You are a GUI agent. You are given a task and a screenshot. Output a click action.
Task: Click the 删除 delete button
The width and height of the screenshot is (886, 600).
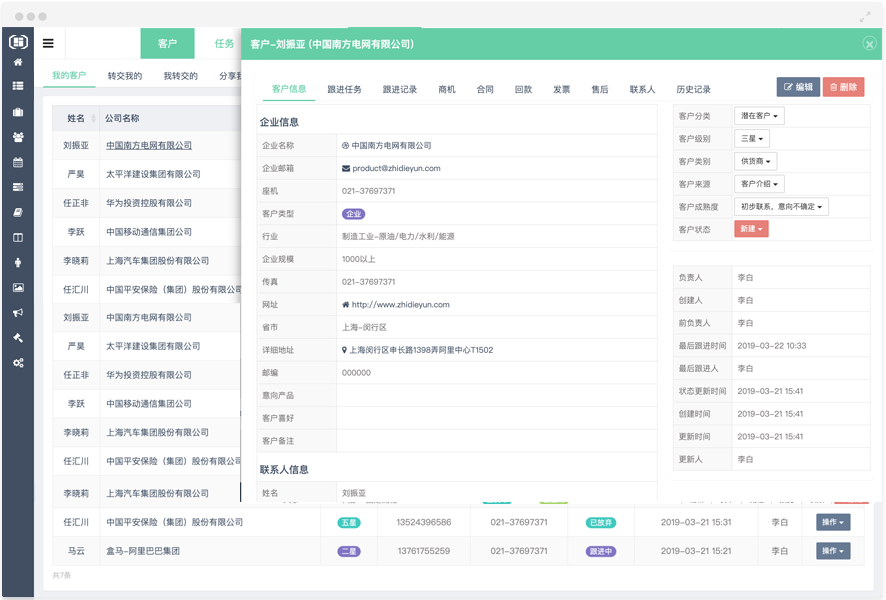tap(843, 87)
